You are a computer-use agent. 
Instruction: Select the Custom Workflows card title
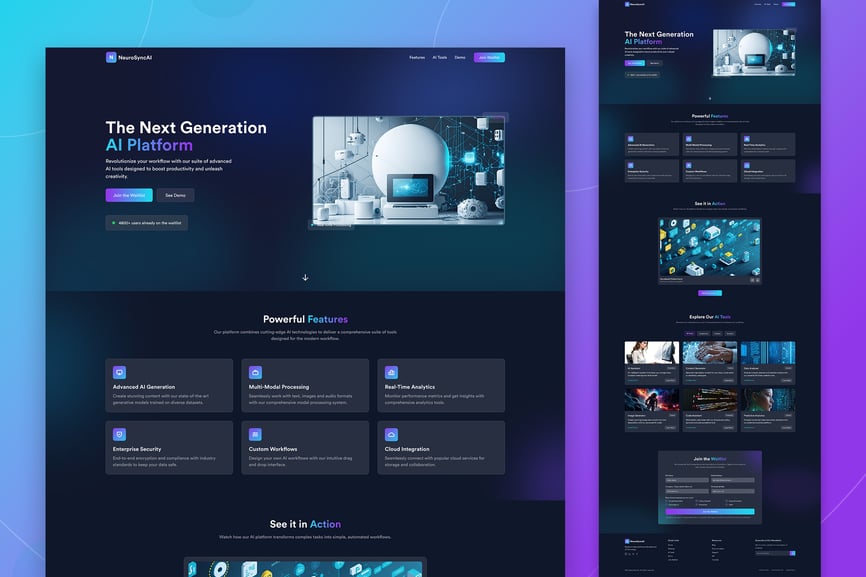tap(273, 449)
